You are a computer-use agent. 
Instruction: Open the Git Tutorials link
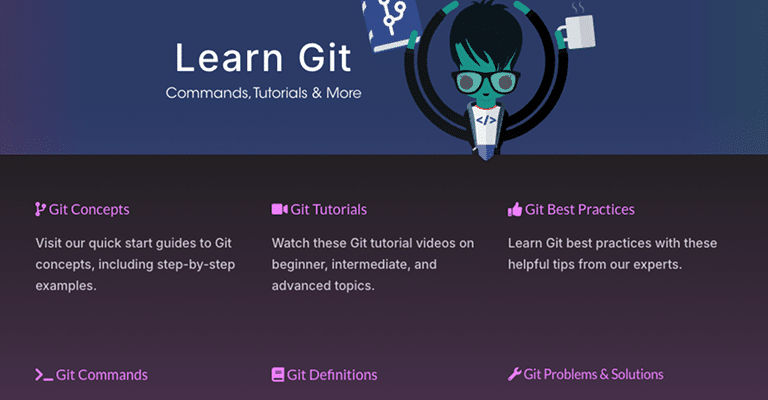pyautogui.click(x=328, y=210)
